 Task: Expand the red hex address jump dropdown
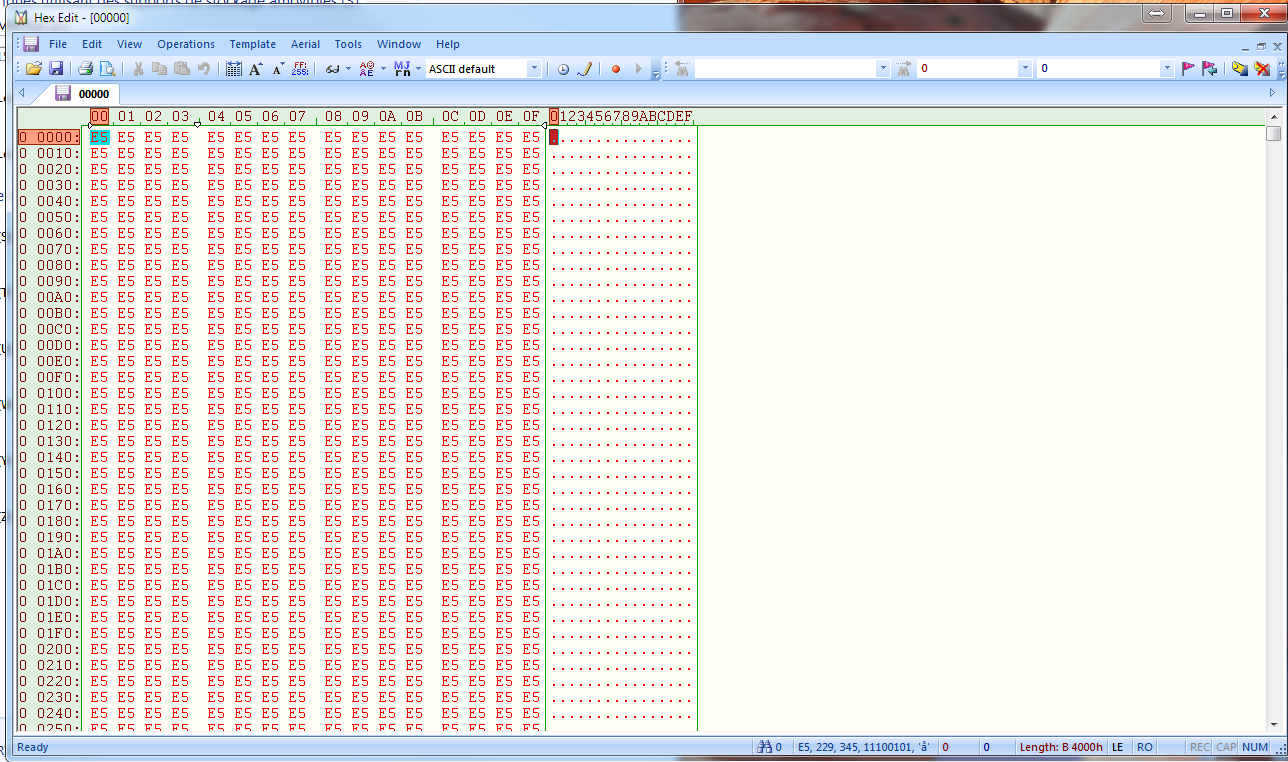1025,69
